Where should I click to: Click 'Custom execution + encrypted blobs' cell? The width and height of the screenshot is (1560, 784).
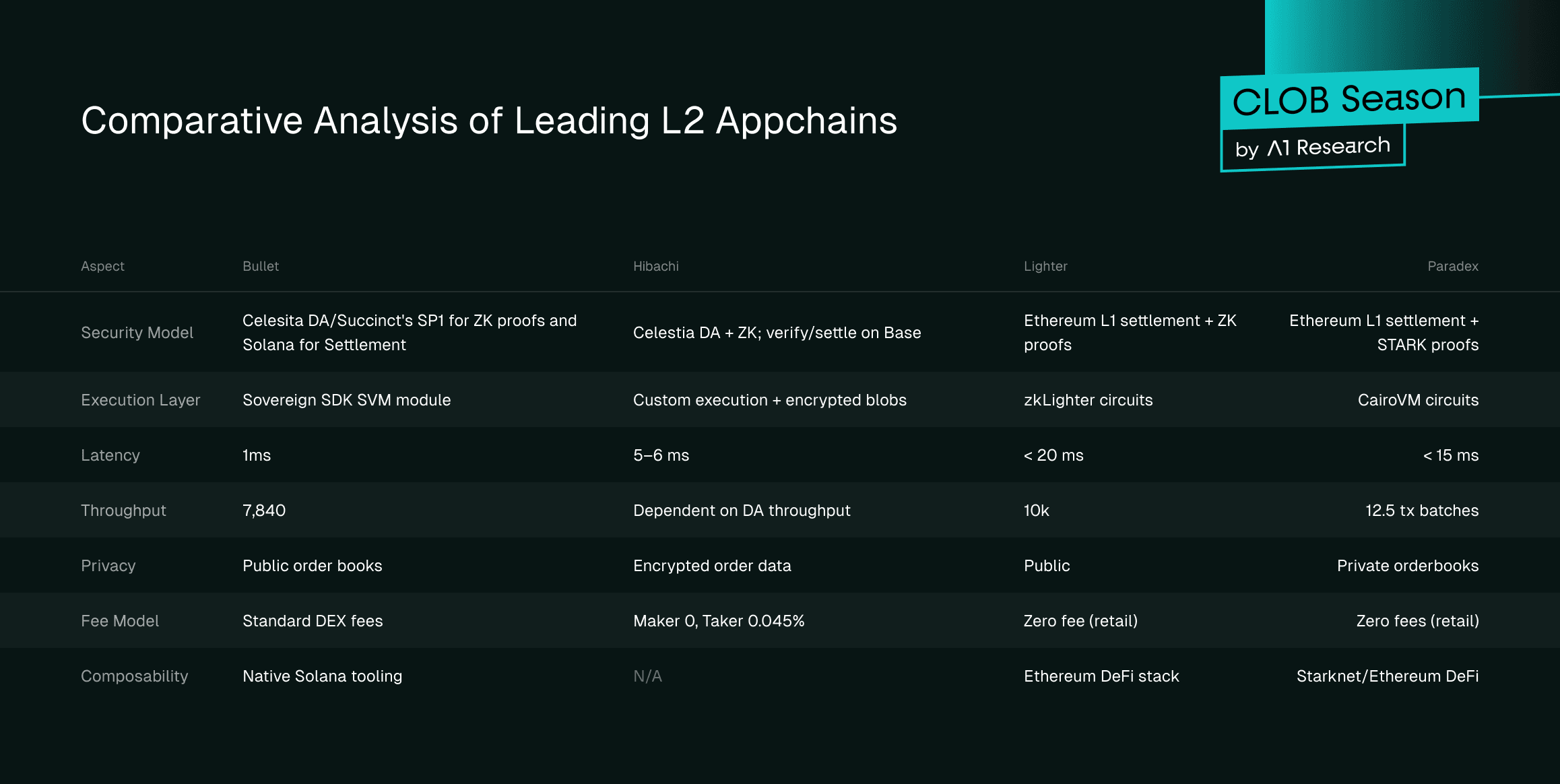tap(769, 400)
